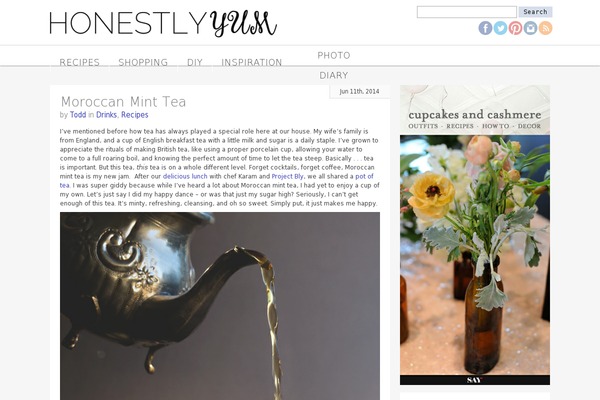Image resolution: width=600 pixels, height=400 pixels.
Task: Open the Facebook social icon
Action: (x=485, y=28)
